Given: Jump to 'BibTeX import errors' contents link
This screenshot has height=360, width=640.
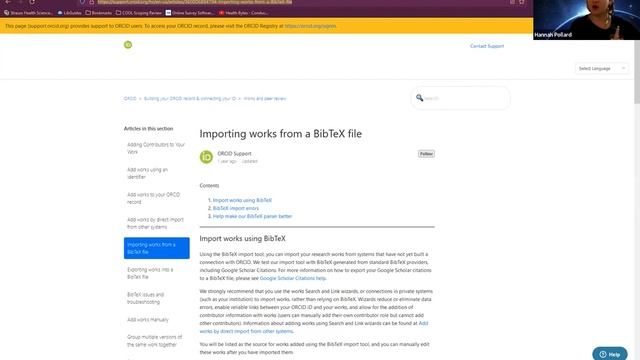Looking at the screenshot, I should click(236, 208).
